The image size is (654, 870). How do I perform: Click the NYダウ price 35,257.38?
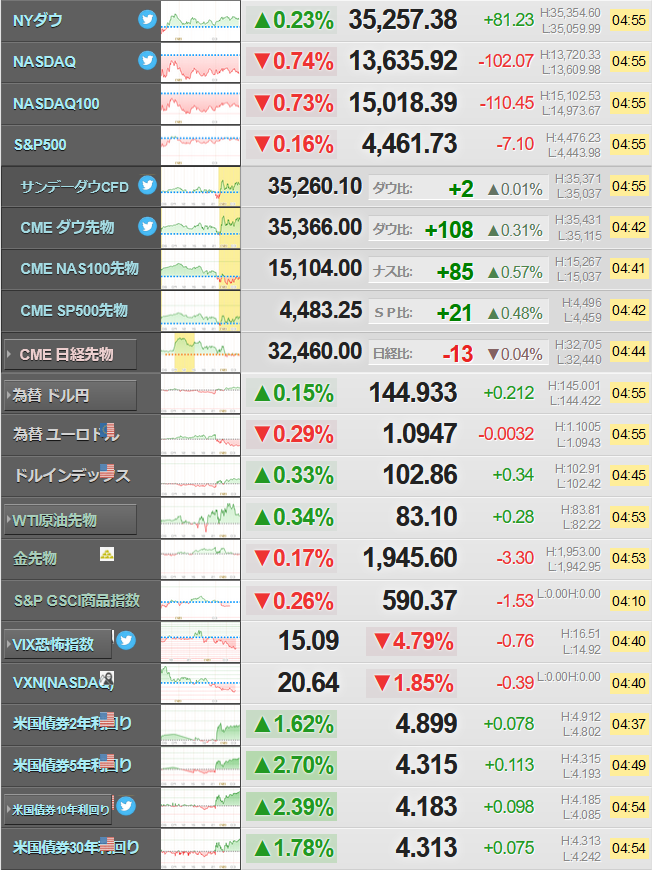pos(403,21)
